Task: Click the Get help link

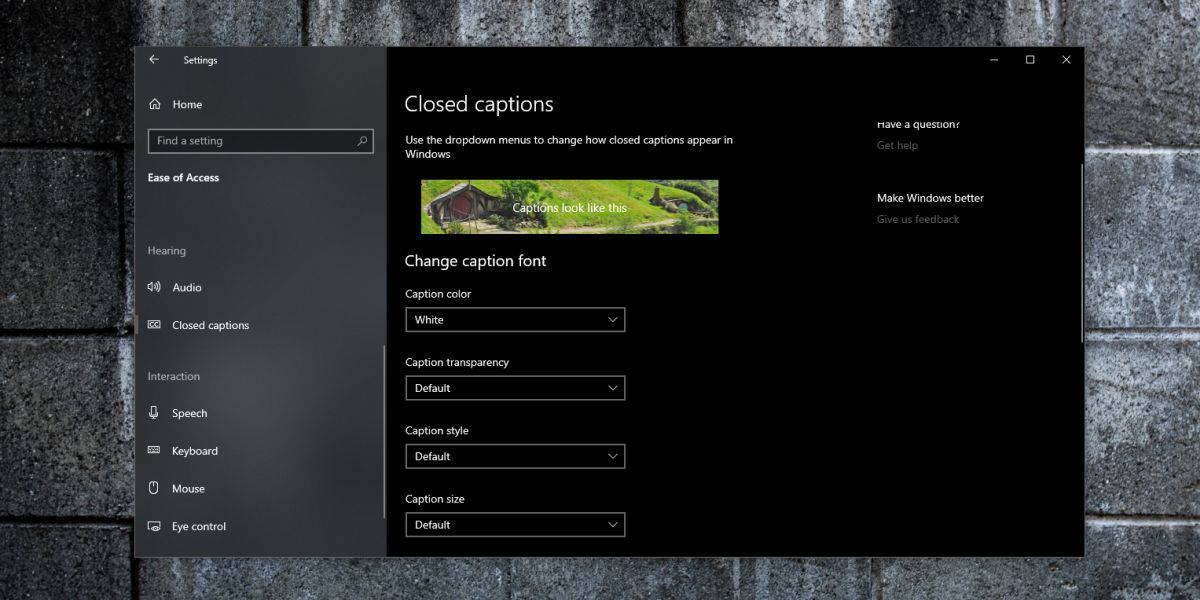Action: pos(897,146)
